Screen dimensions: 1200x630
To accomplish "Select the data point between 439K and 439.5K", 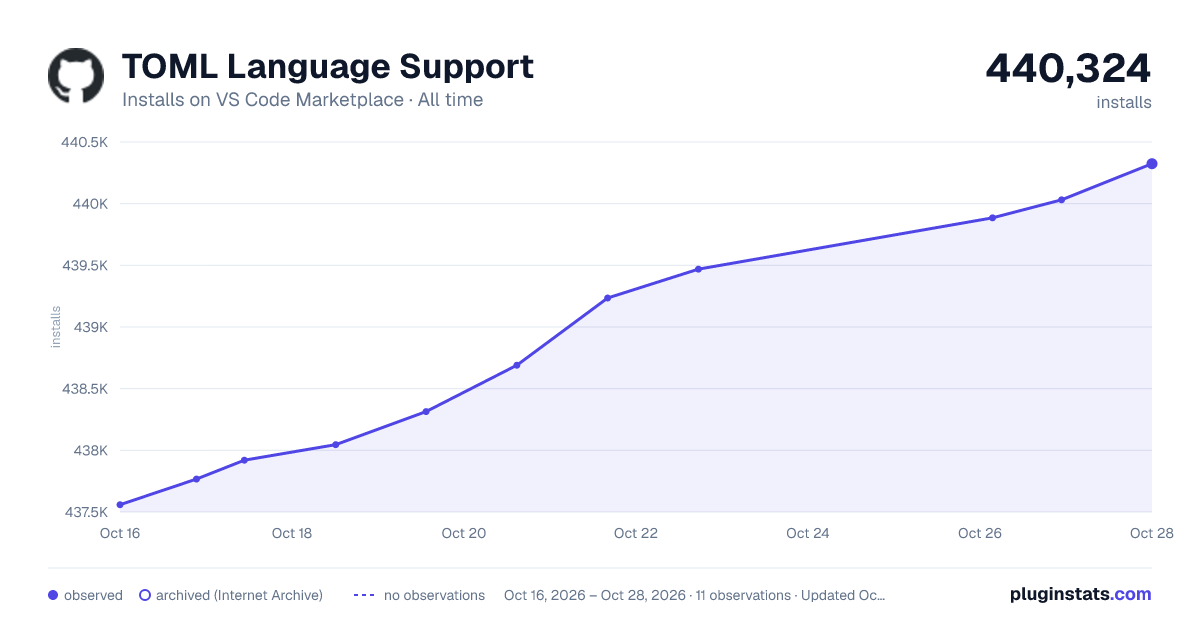I will [x=607, y=298].
